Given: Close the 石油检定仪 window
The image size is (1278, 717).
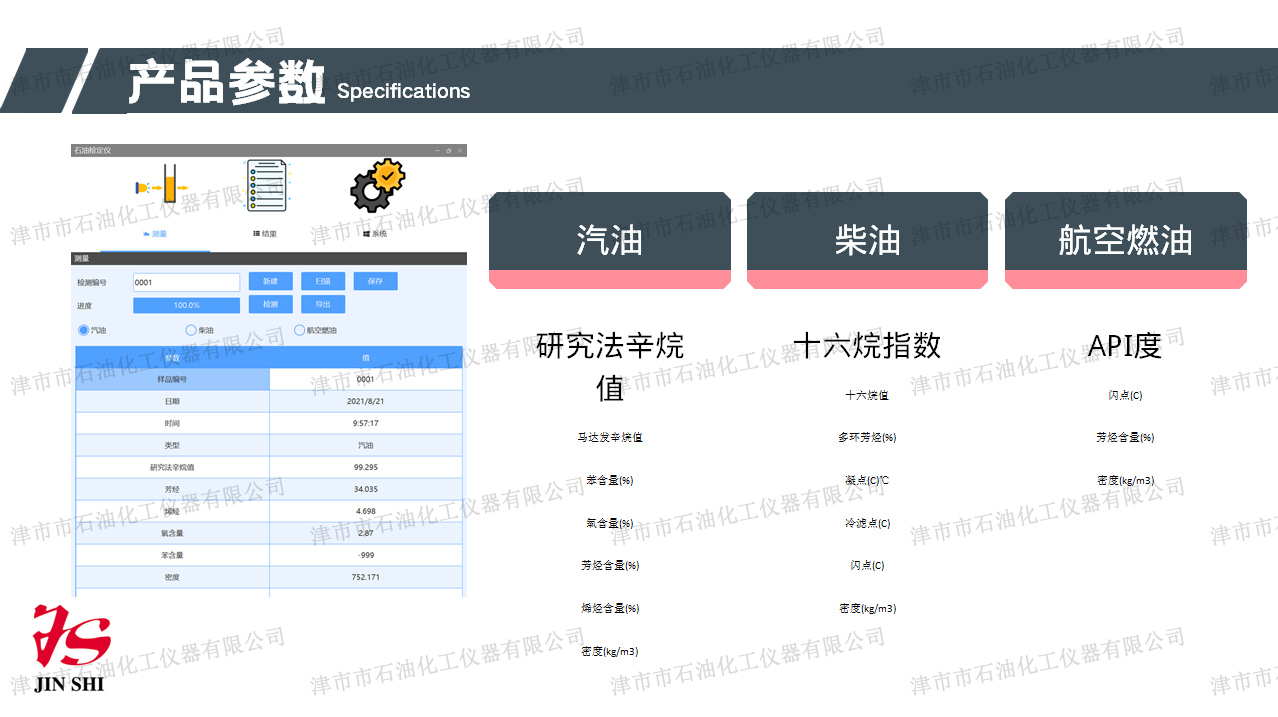Looking at the screenshot, I should (x=460, y=150).
